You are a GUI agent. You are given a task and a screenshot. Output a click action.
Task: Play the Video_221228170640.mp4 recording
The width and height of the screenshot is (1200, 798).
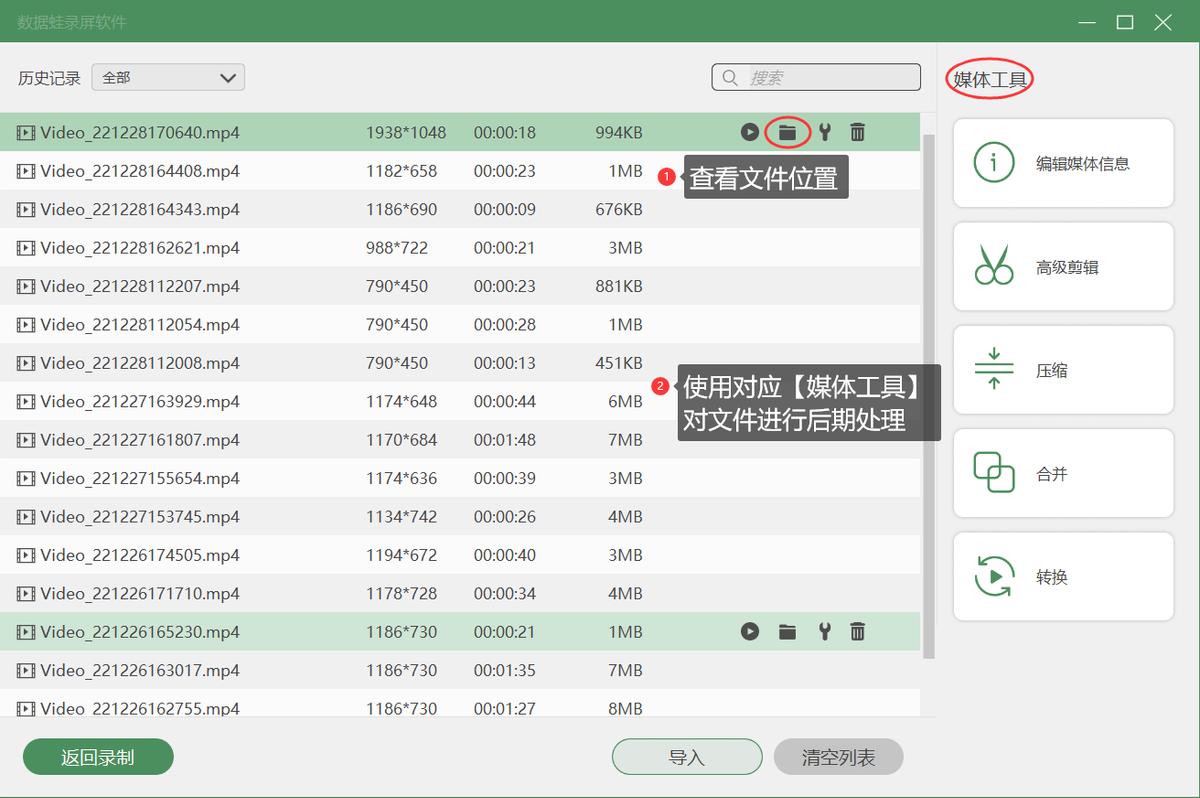pyautogui.click(x=751, y=132)
